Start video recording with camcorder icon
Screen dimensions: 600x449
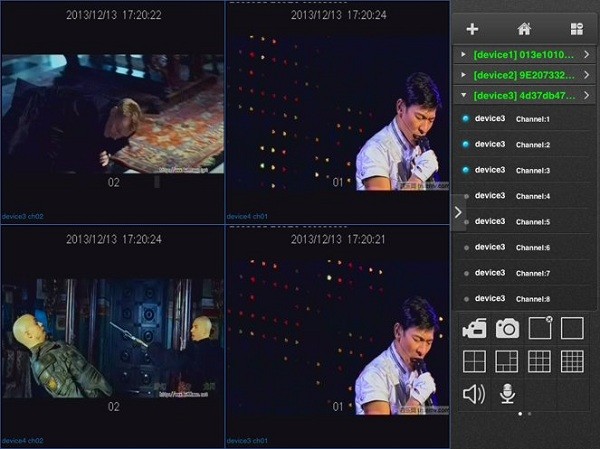click(474, 328)
